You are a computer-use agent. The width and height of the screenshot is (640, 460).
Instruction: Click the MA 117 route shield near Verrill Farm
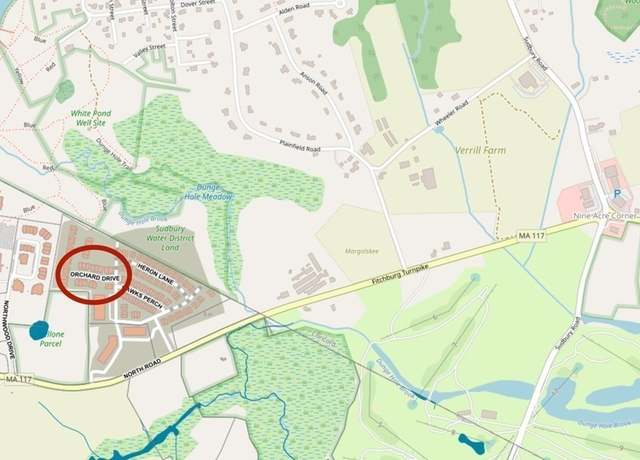(x=531, y=236)
